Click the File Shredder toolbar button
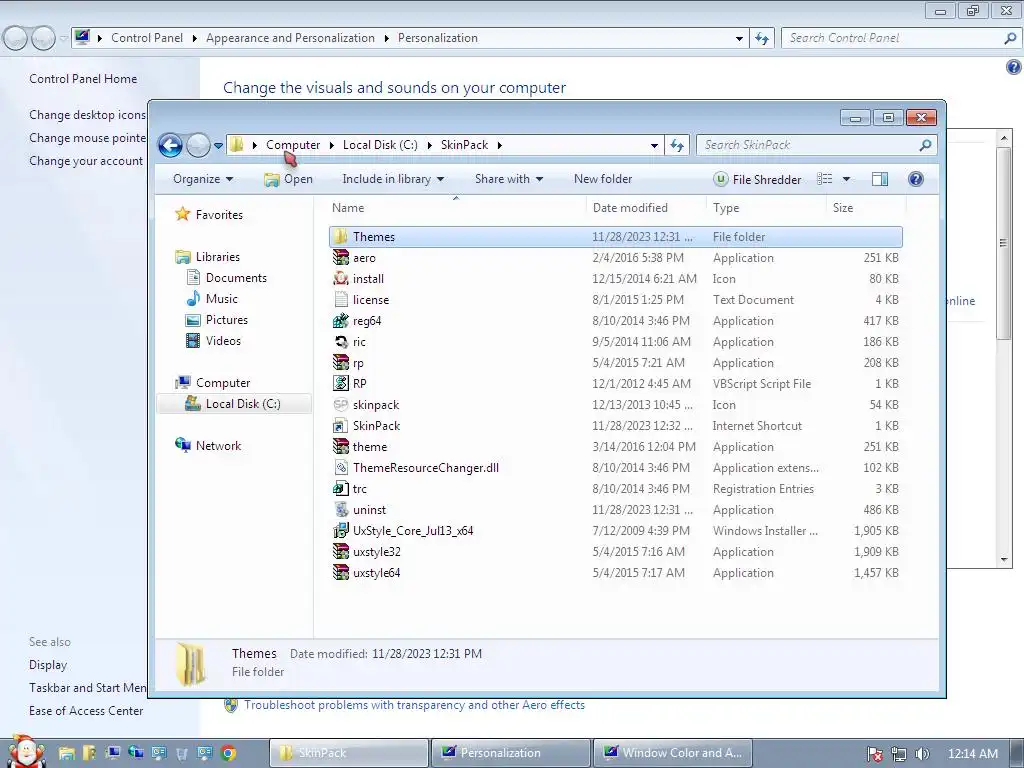Image resolution: width=1024 pixels, height=768 pixels. coord(758,179)
